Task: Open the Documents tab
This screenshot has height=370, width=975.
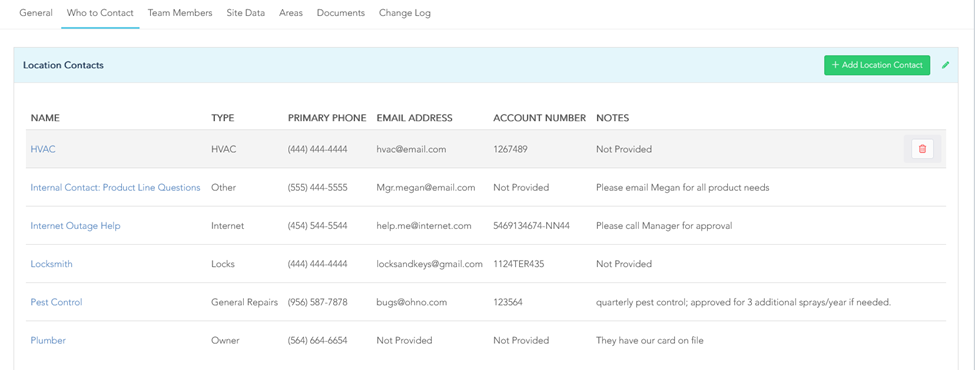Action: click(x=341, y=12)
